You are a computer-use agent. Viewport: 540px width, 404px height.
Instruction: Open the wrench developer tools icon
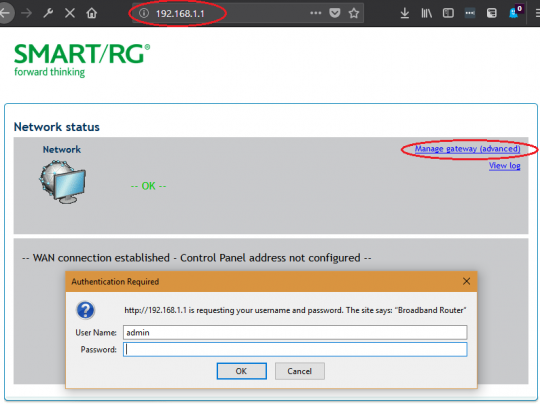pos(48,13)
